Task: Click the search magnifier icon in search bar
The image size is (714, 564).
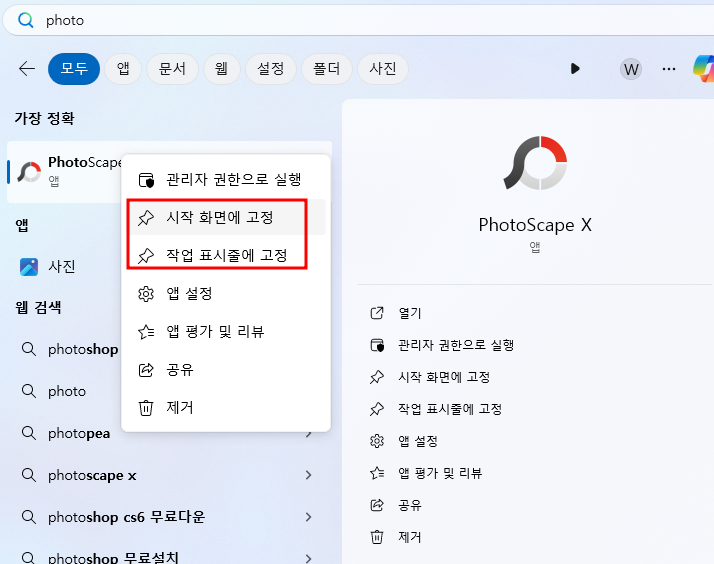Action: 26,20
